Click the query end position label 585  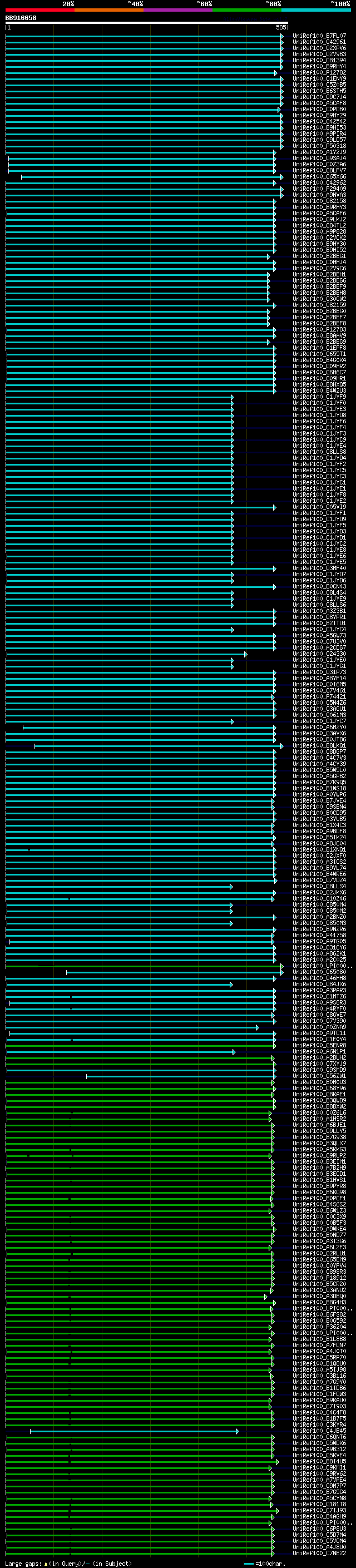point(280,27)
